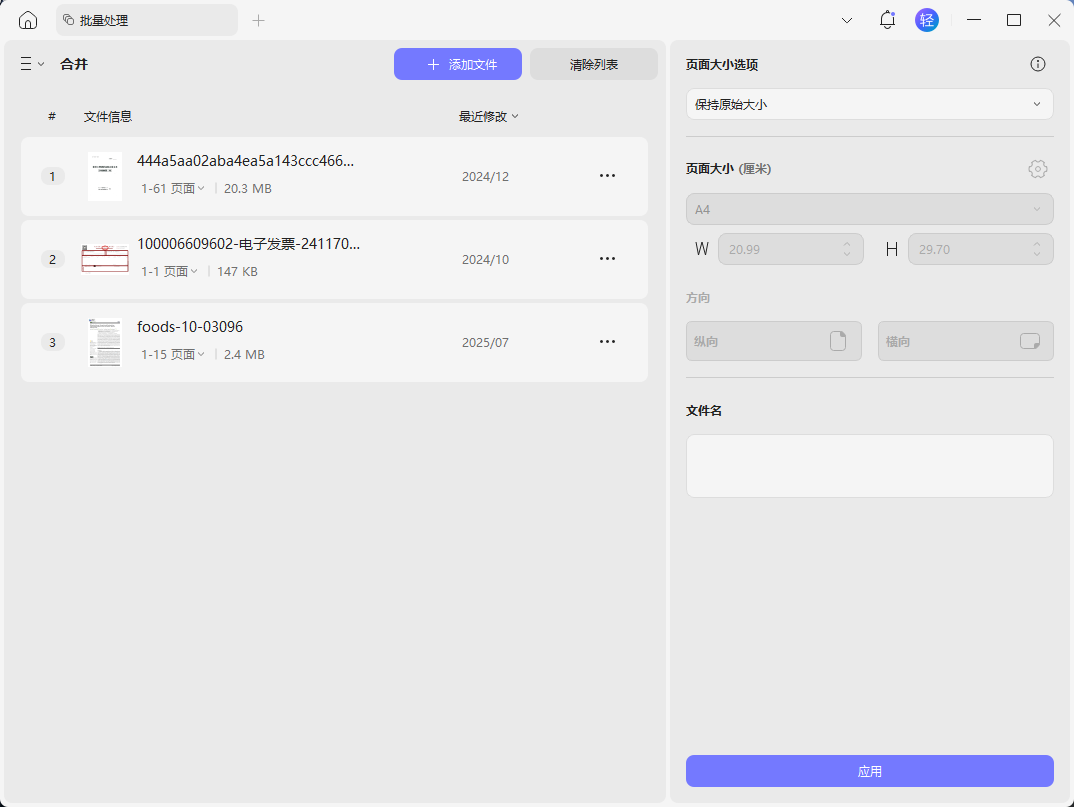This screenshot has height=807, width=1074.
Task: Open thumbnail of 444a5aa02aba file
Action: pyautogui.click(x=105, y=176)
